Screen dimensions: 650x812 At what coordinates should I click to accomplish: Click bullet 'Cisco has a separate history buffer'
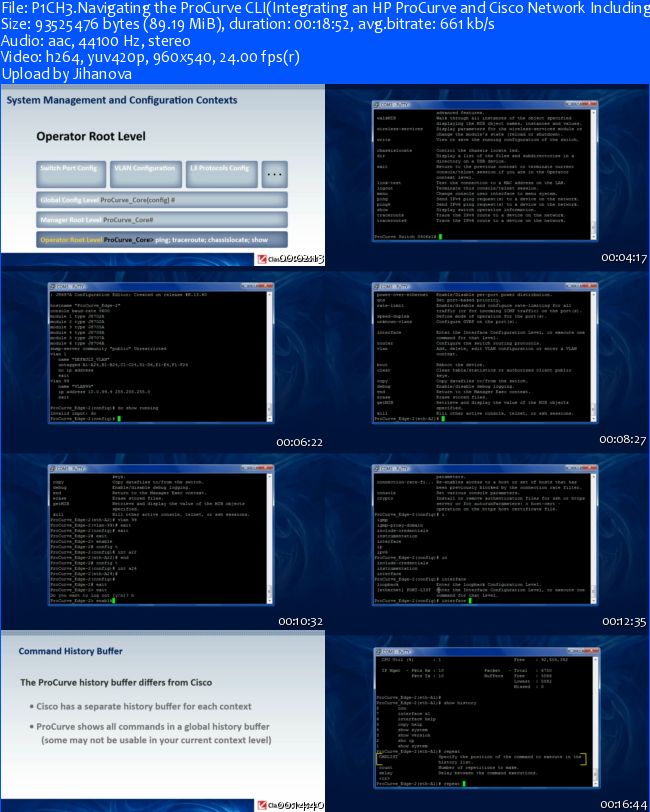[x=141, y=706]
